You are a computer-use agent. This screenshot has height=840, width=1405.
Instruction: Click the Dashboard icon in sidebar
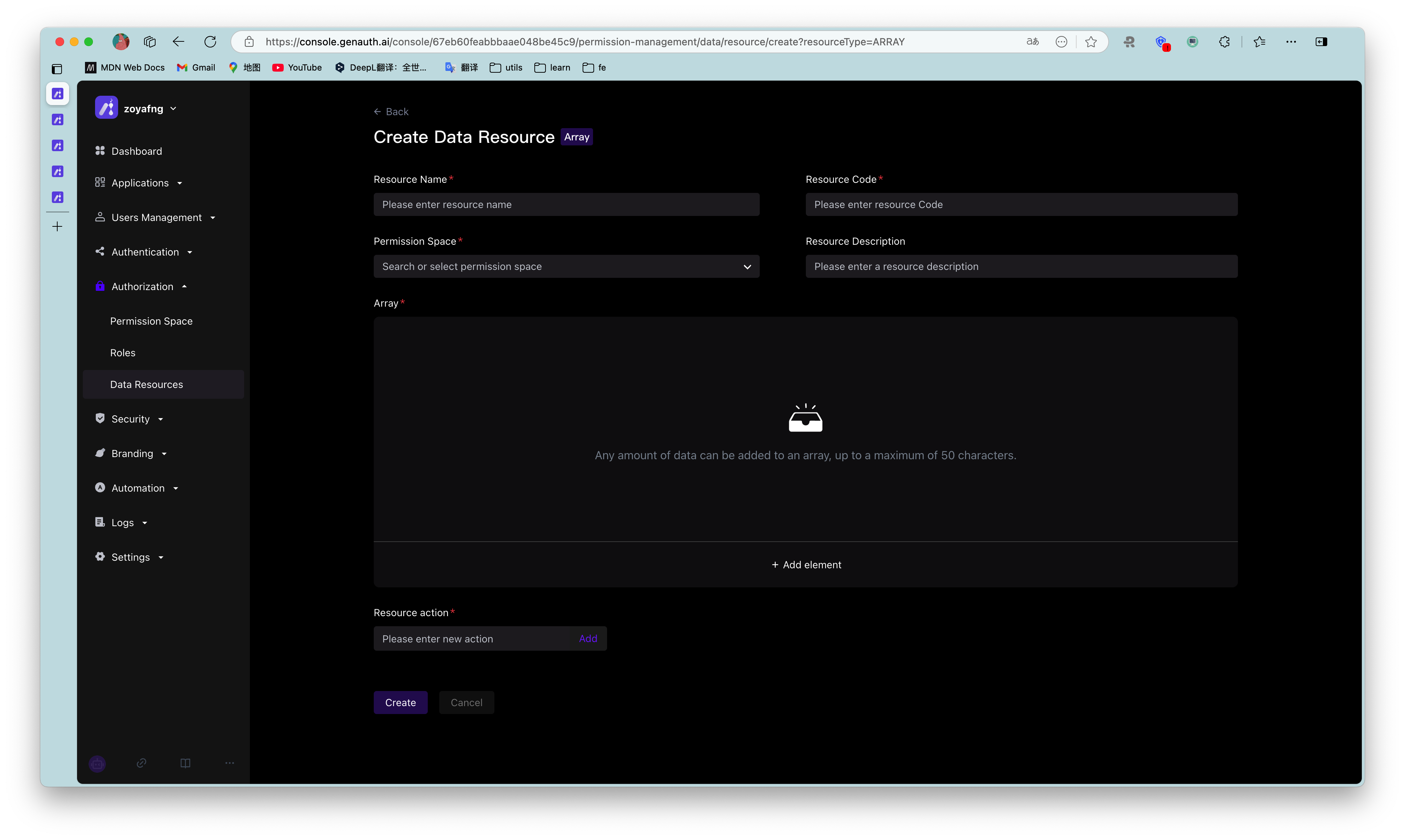100,150
